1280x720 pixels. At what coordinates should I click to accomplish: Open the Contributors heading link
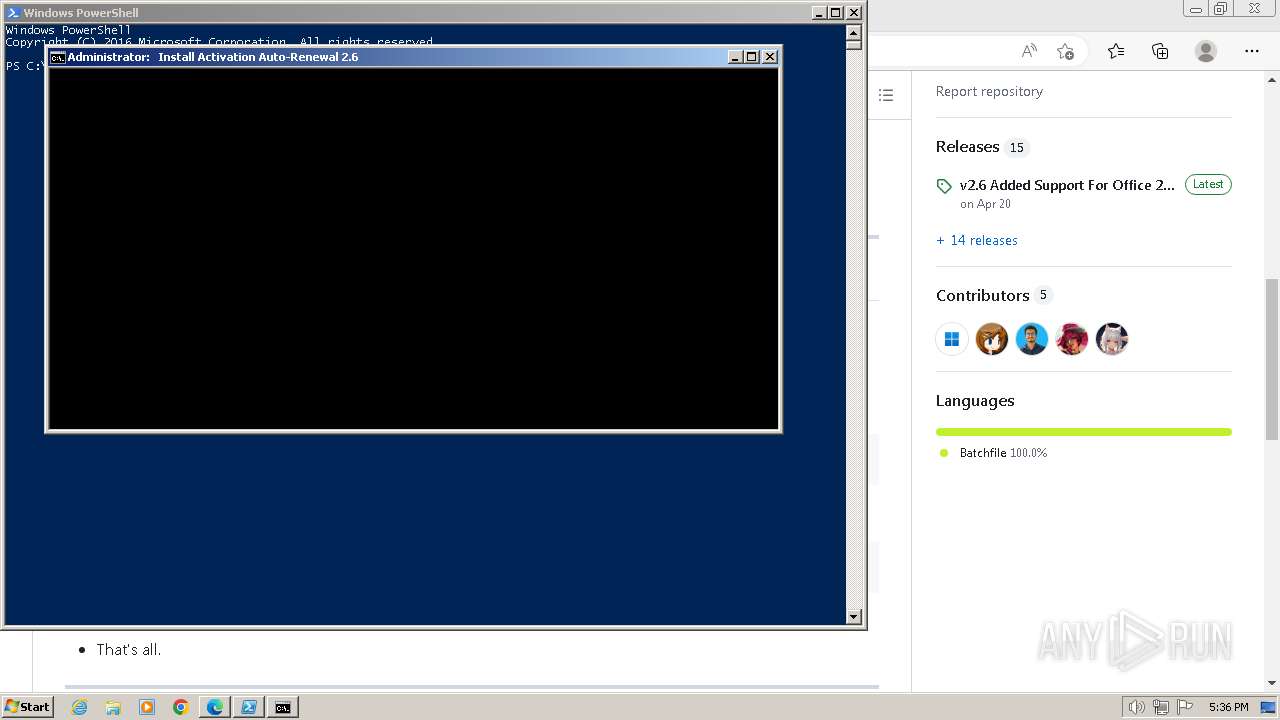pos(982,295)
